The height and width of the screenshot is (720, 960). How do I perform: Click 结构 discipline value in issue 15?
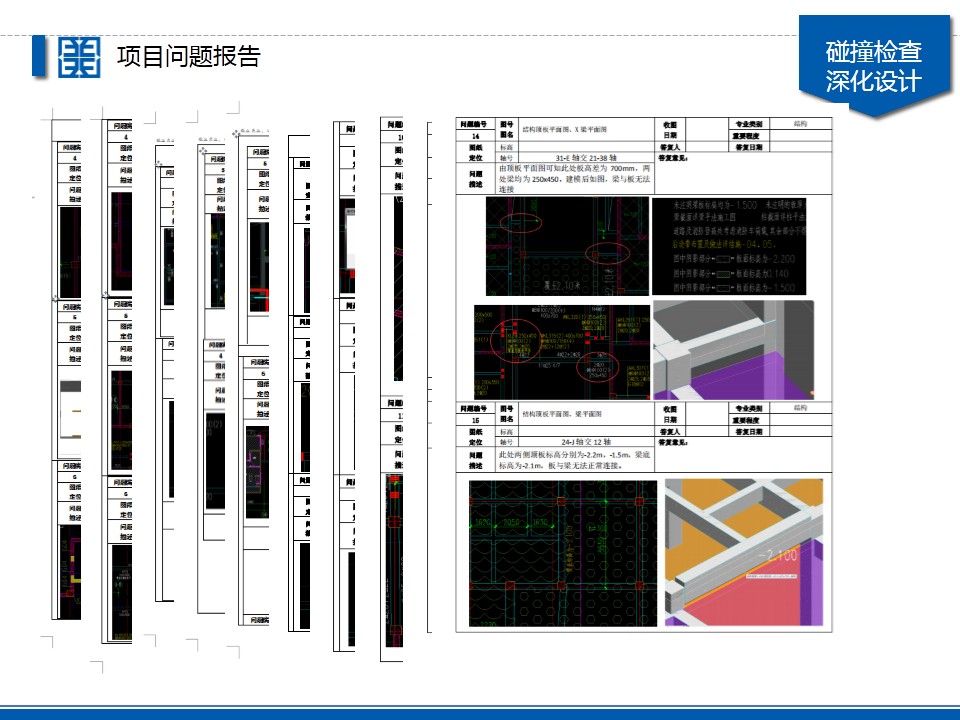coord(800,409)
